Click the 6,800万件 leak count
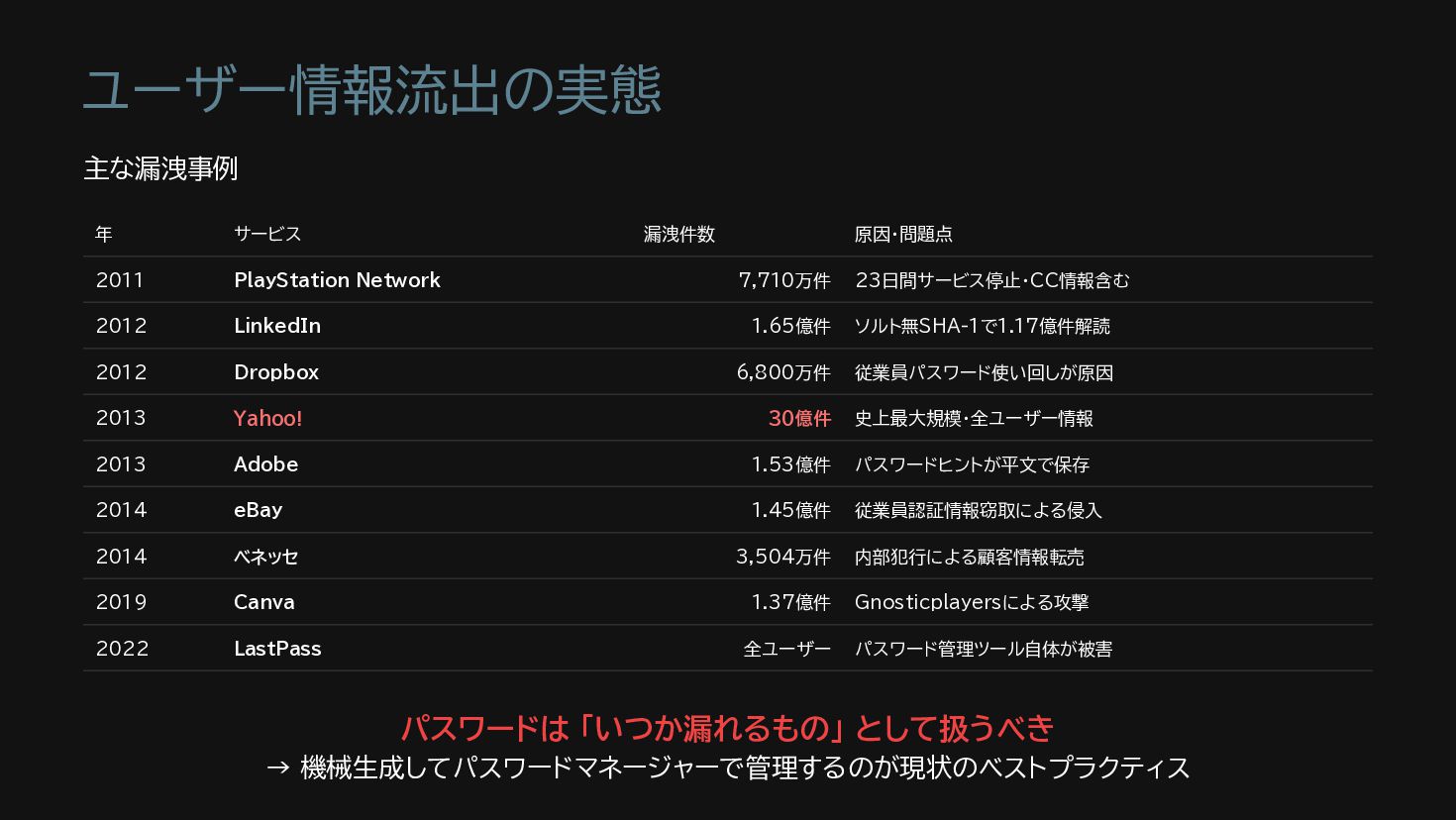 [x=783, y=372]
